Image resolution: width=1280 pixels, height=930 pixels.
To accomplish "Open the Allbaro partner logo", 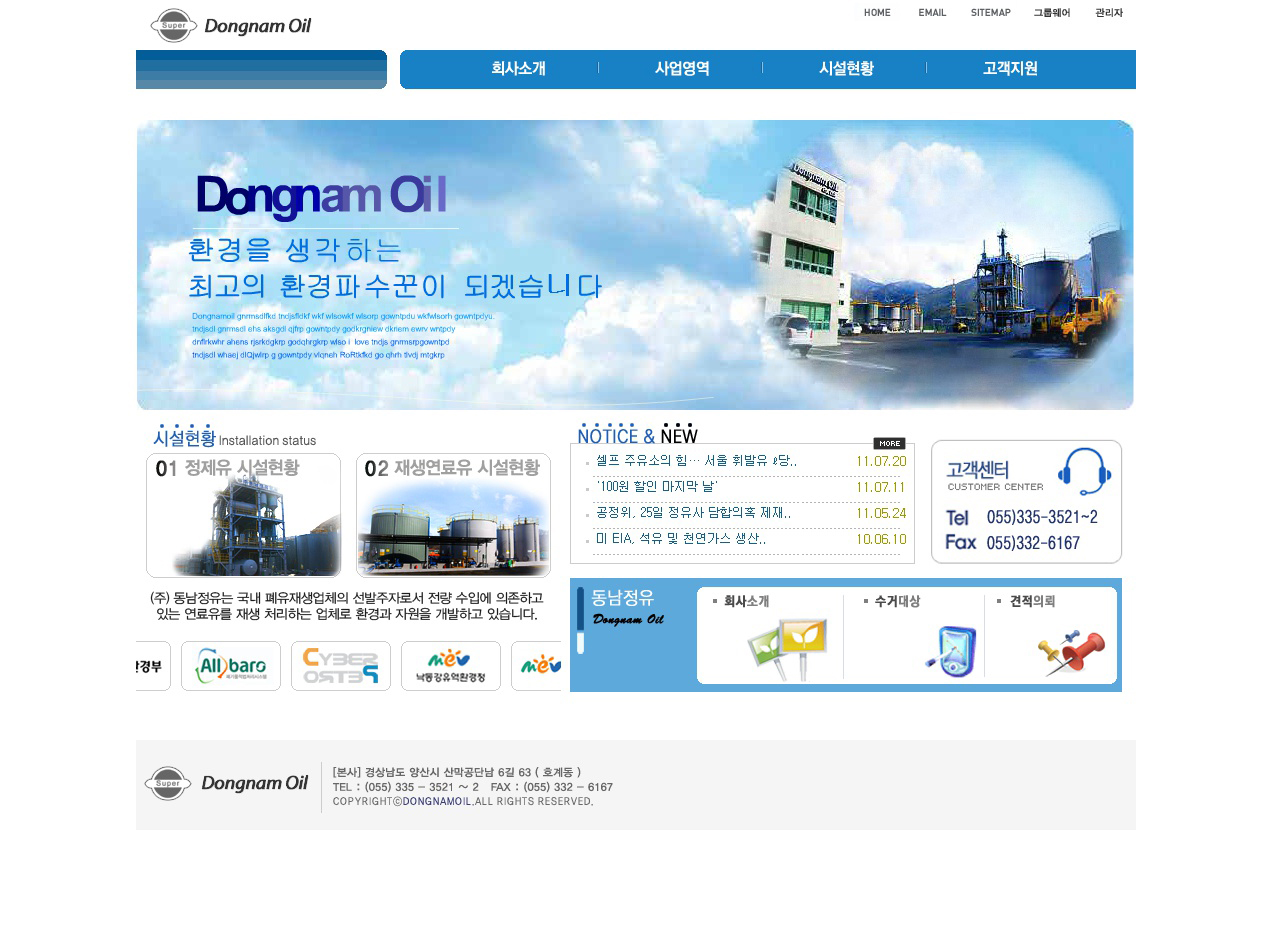I will point(231,666).
